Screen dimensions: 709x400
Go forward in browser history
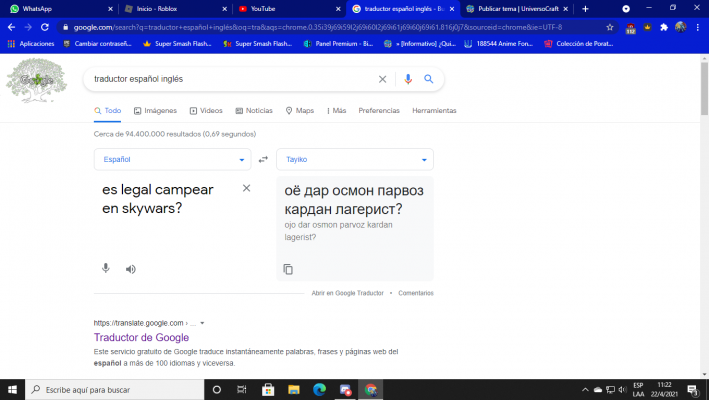tap(28, 27)
